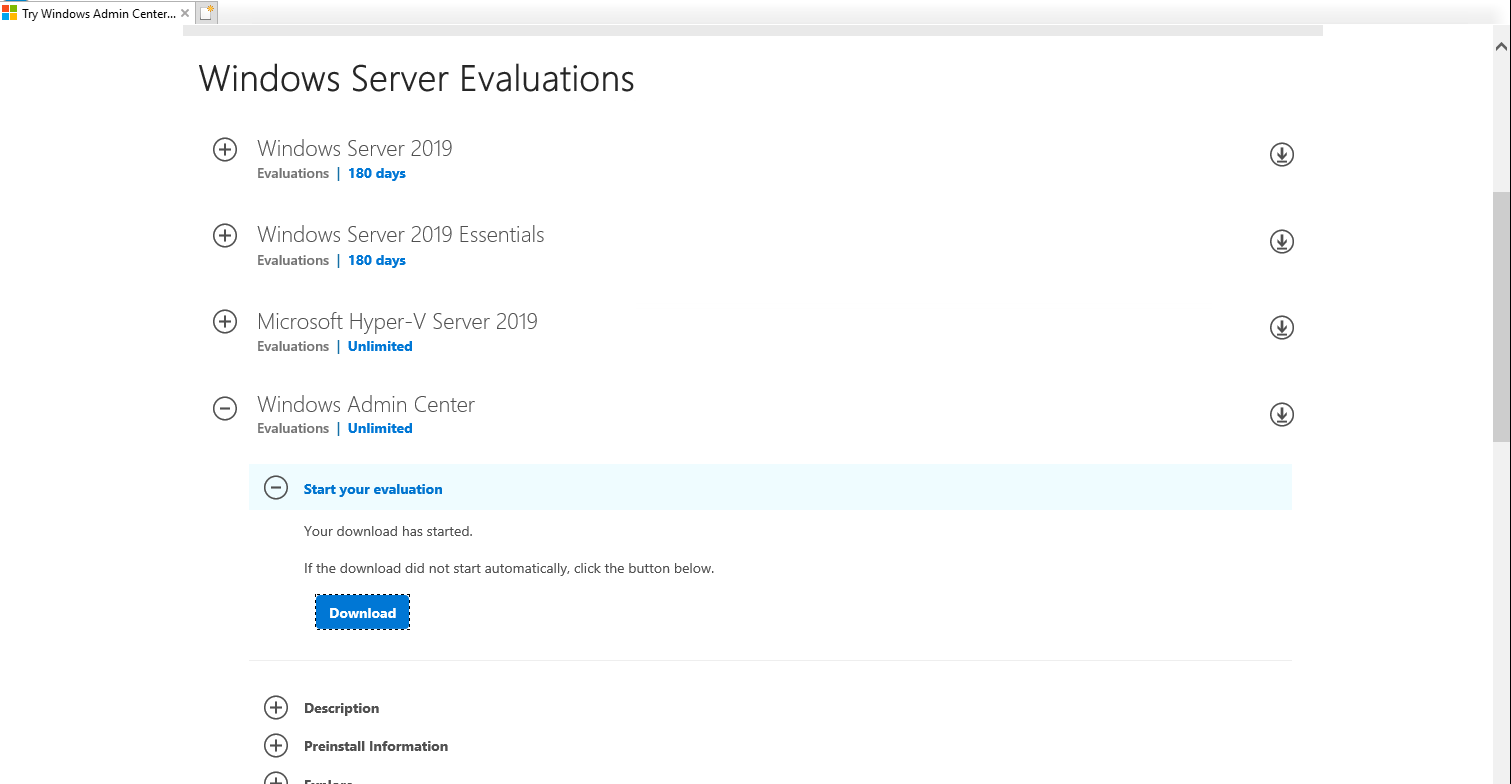Expand the Description section
1511x784 pixels.
coord(275,708)
